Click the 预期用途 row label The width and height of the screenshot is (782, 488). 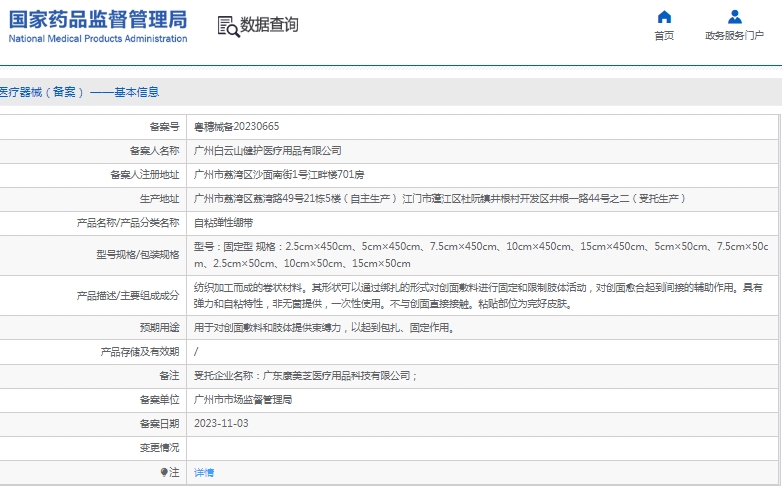(160, 328)
